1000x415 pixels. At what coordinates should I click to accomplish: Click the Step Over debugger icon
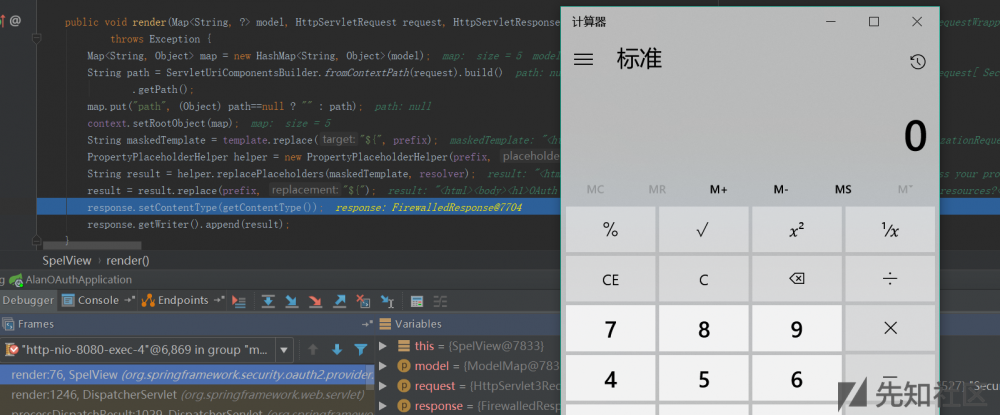click(268, 301)
